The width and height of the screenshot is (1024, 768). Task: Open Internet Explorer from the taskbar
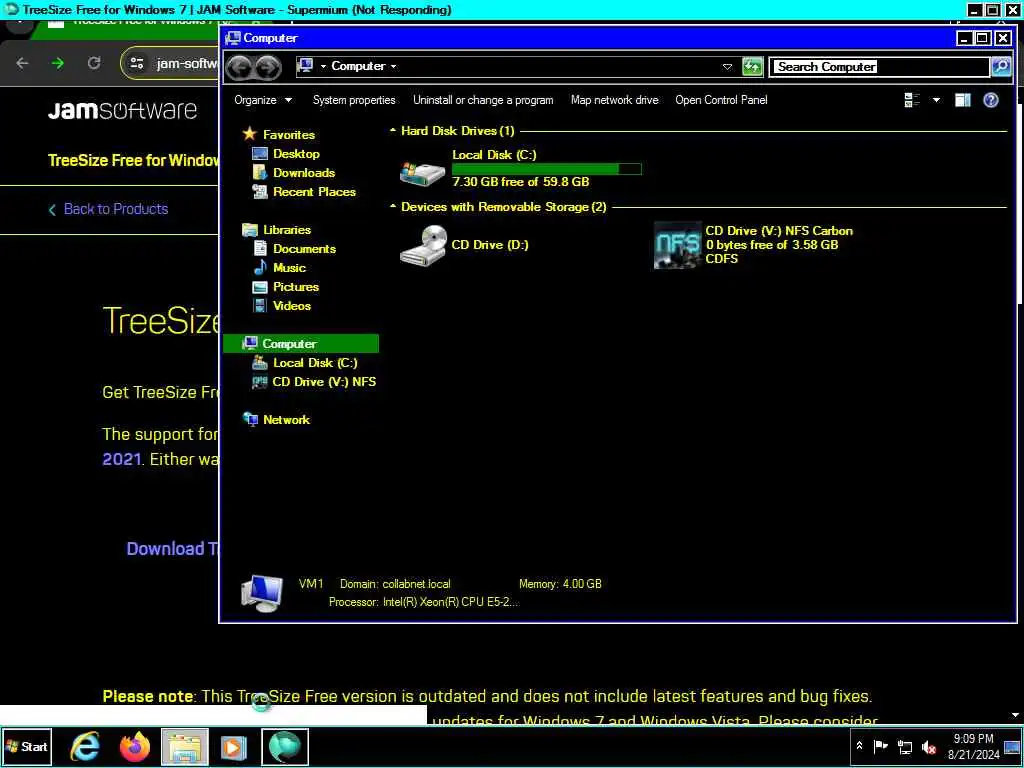(85, 746)
